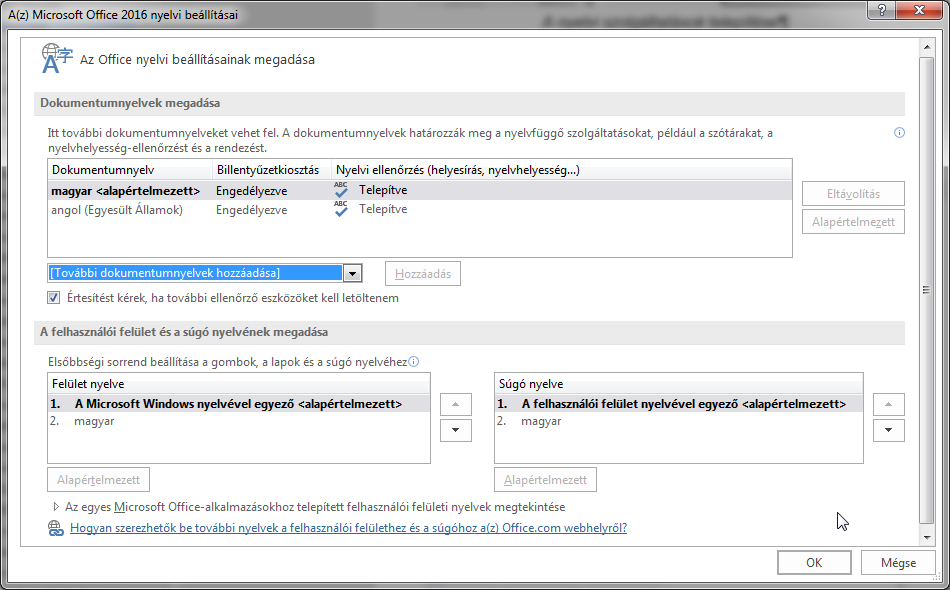Screen dimensions: 950x590
Task: Move Súgó nyelve item down with arrow
Action: coord(888,430)
